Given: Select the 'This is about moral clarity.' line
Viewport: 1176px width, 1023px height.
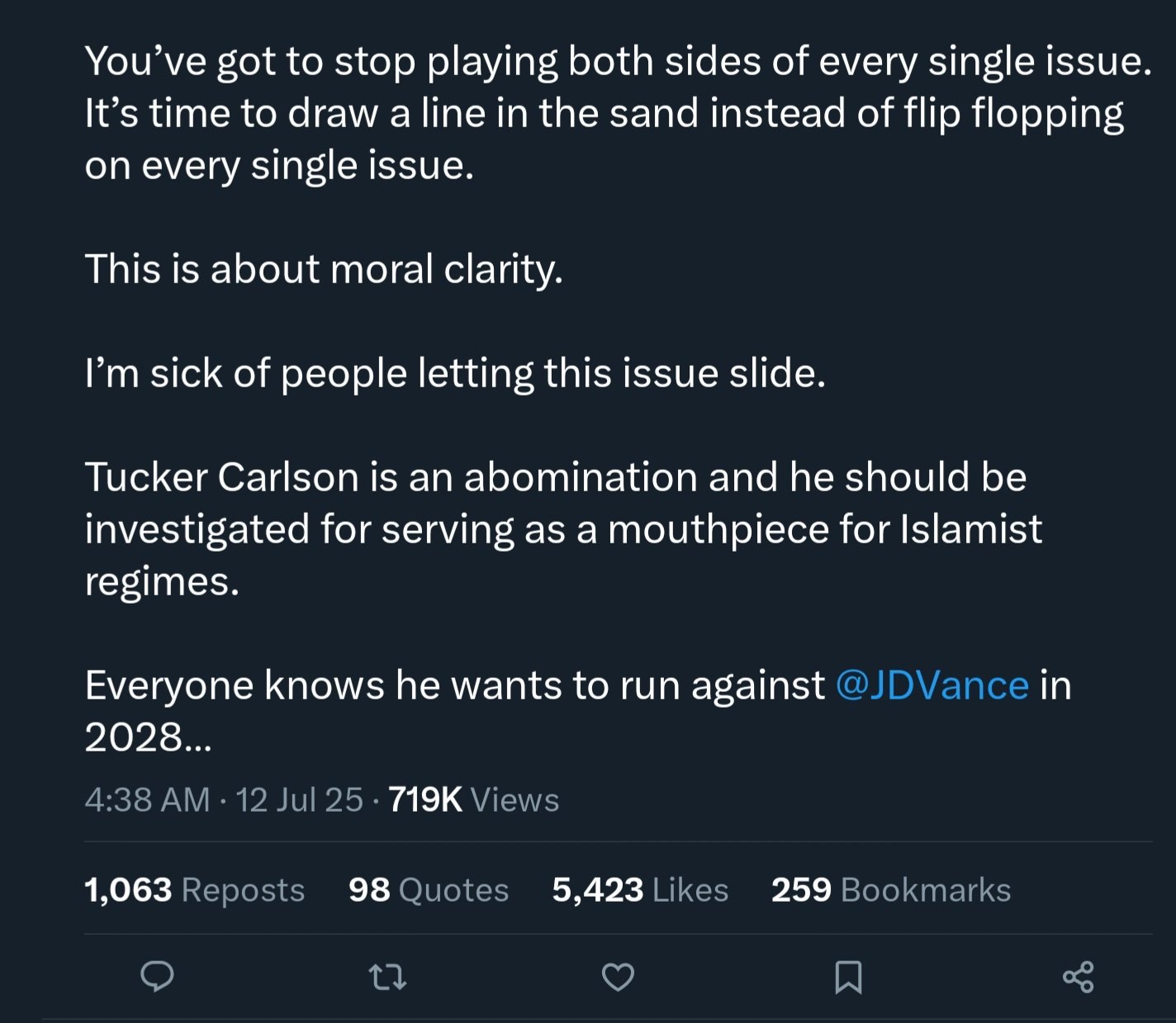Looking at the screenshot, I should click(x=324, y=269).
